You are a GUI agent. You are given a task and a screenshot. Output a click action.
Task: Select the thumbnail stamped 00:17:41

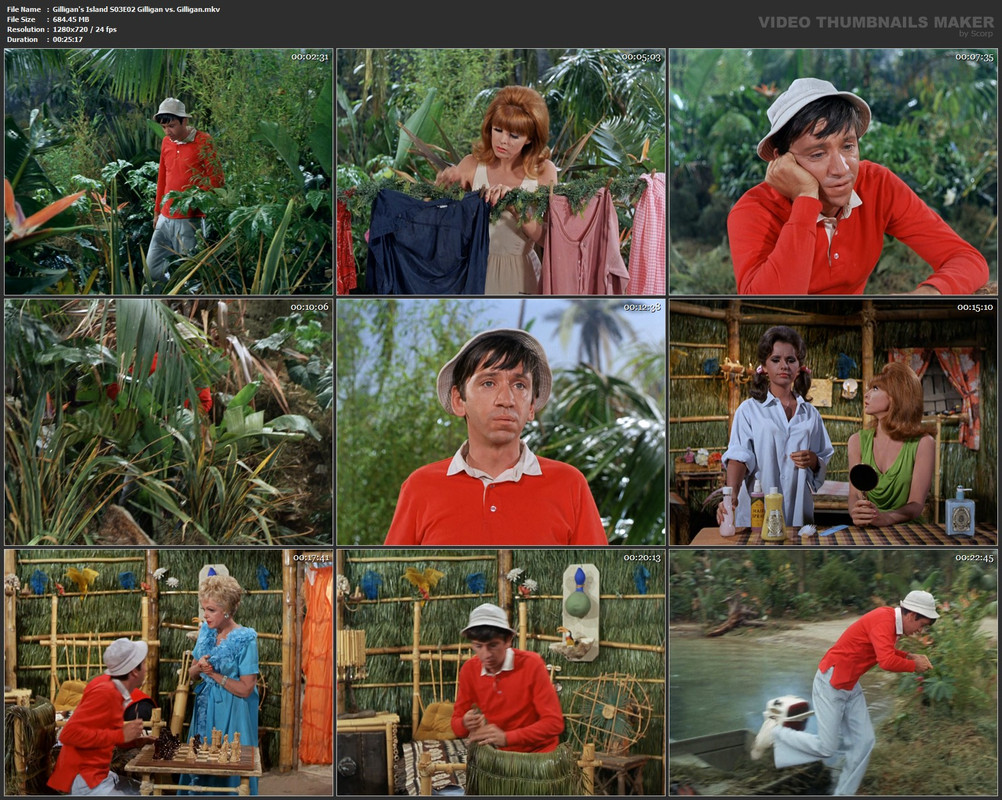coord(169,672)
